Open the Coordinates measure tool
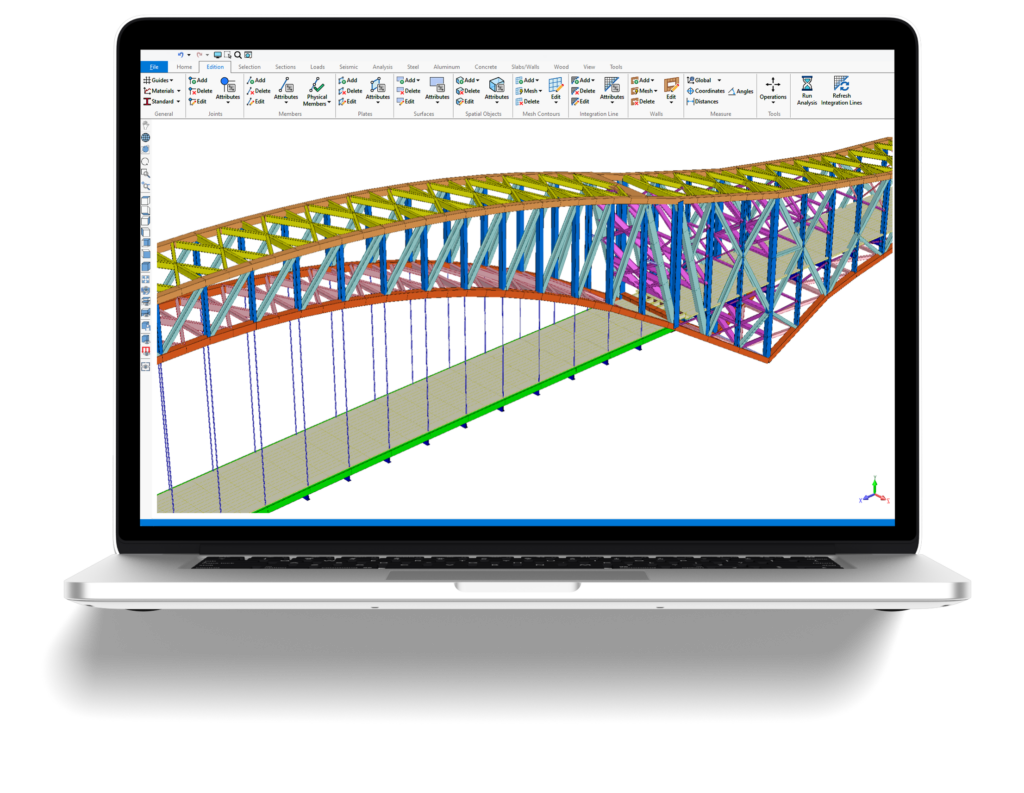The width and height of the screenshot is (1024, 793). coord(708,91)
